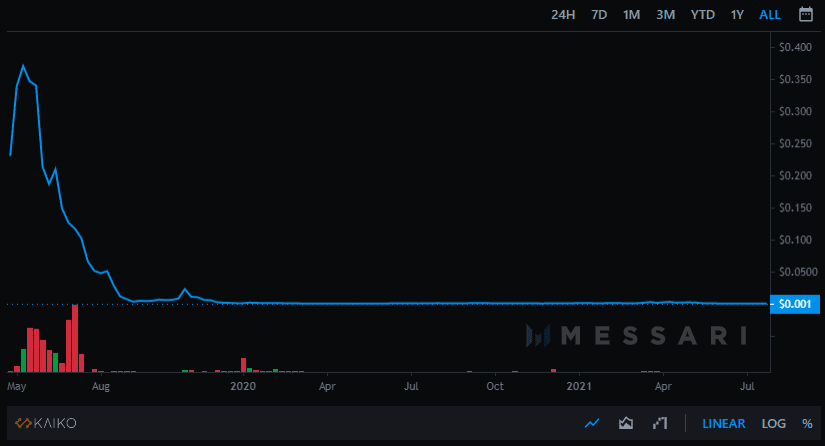Click the May label on time axis

coord(17,387)
